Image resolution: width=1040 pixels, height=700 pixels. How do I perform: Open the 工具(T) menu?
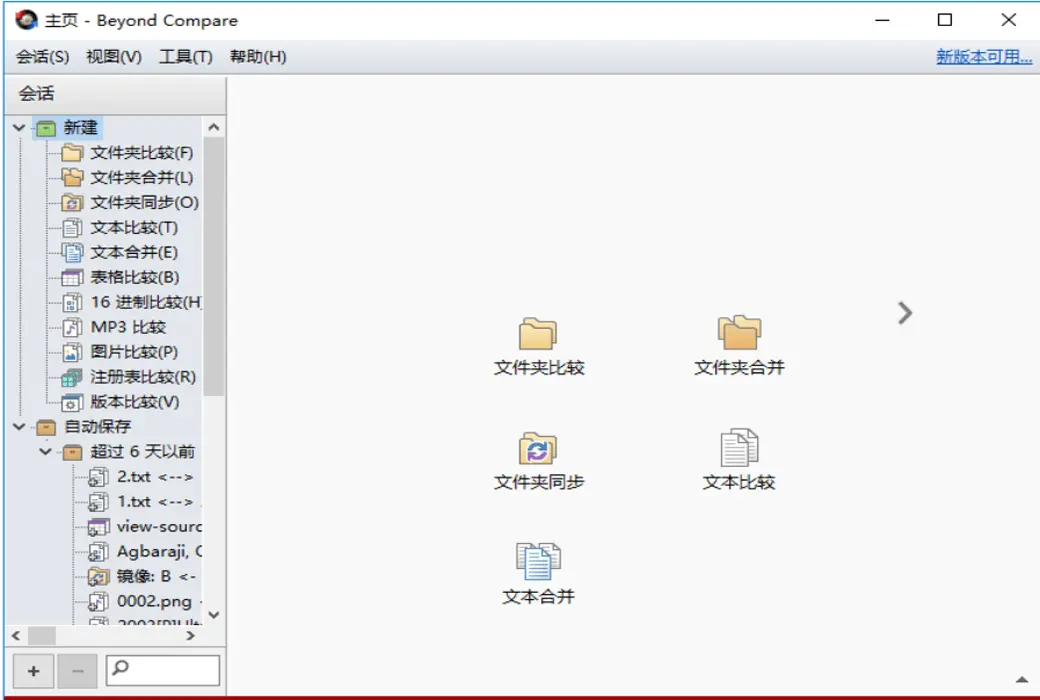pyautogui.click(x=186, y=57)
